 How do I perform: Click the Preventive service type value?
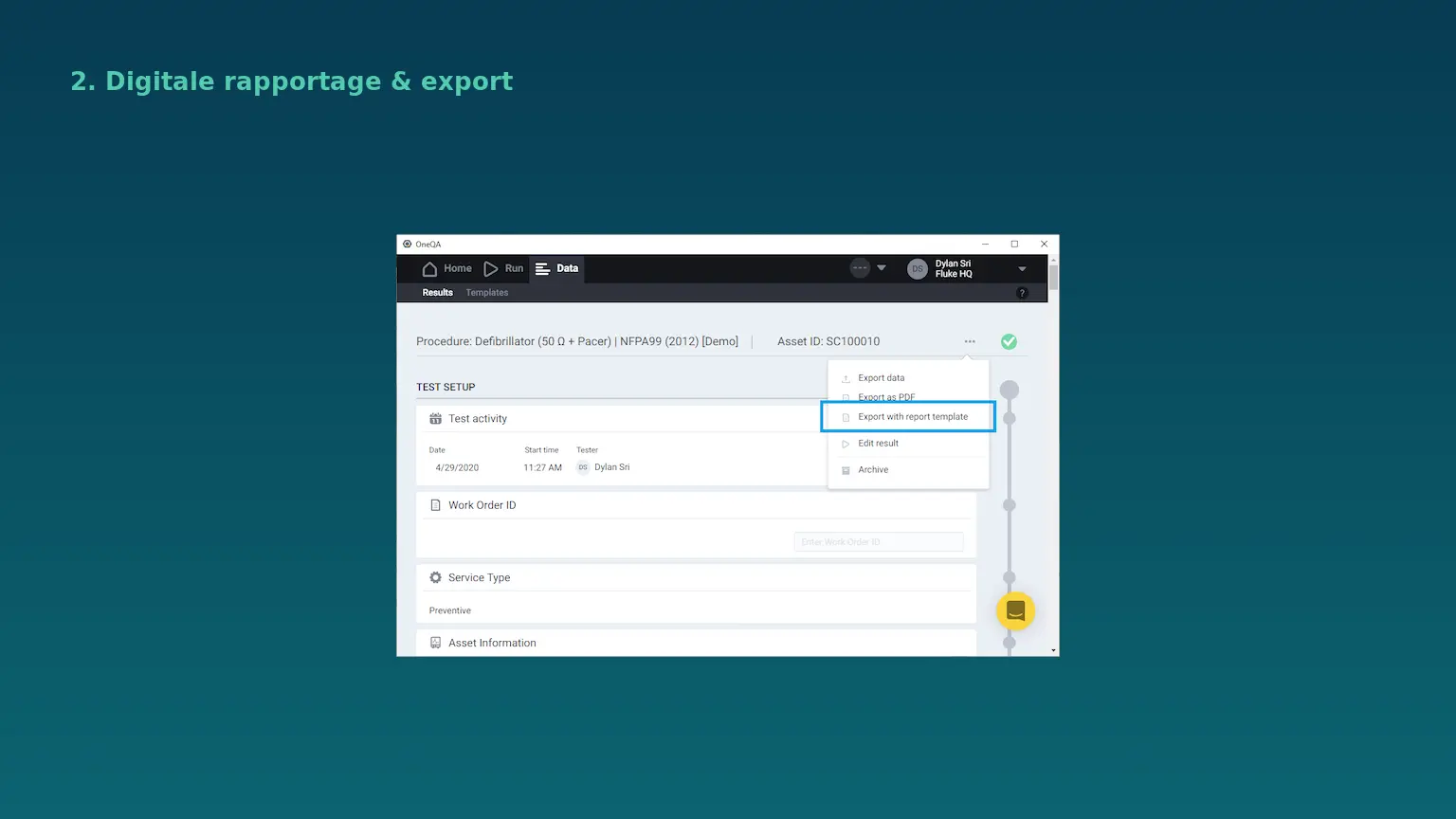tap(449, 610)
